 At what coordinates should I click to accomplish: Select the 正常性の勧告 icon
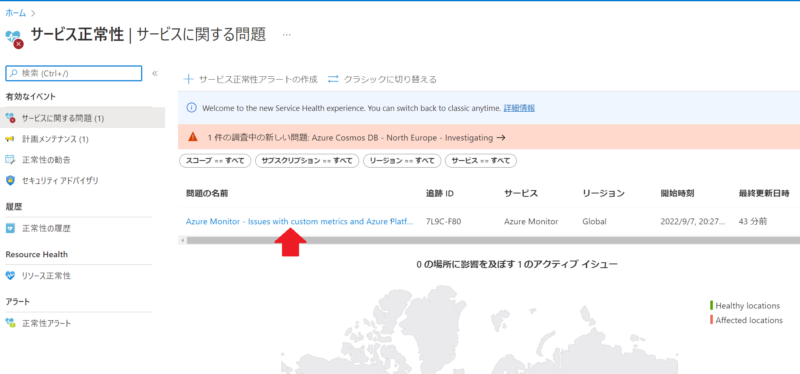[11, 160]
